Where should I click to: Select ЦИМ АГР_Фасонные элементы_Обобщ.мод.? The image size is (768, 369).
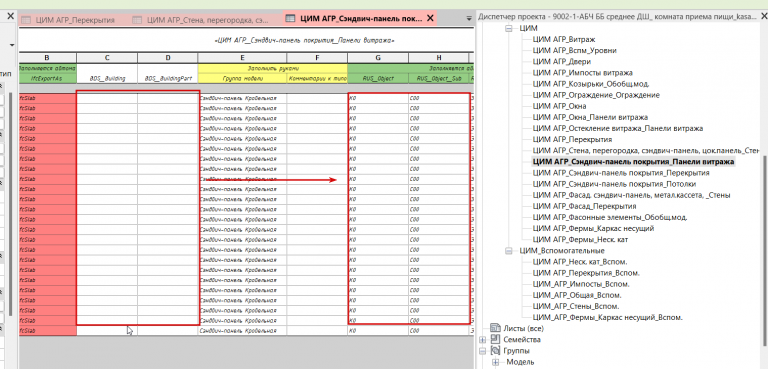[609, 217]
